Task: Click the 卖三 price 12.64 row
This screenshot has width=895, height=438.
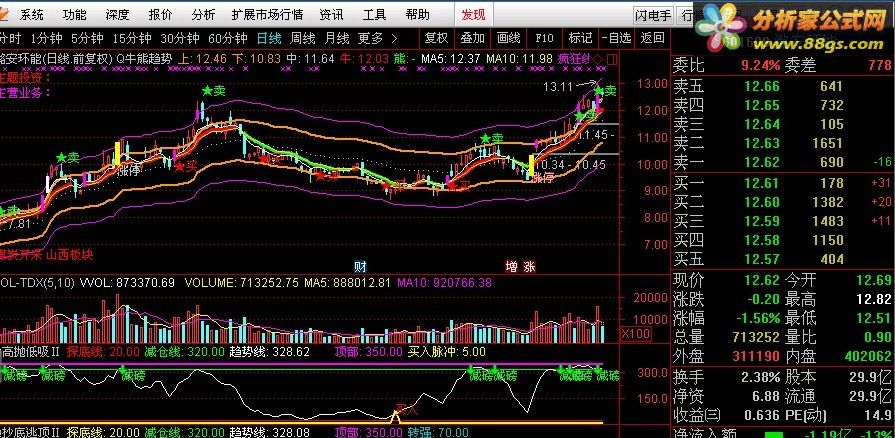Action: [783, 124]
